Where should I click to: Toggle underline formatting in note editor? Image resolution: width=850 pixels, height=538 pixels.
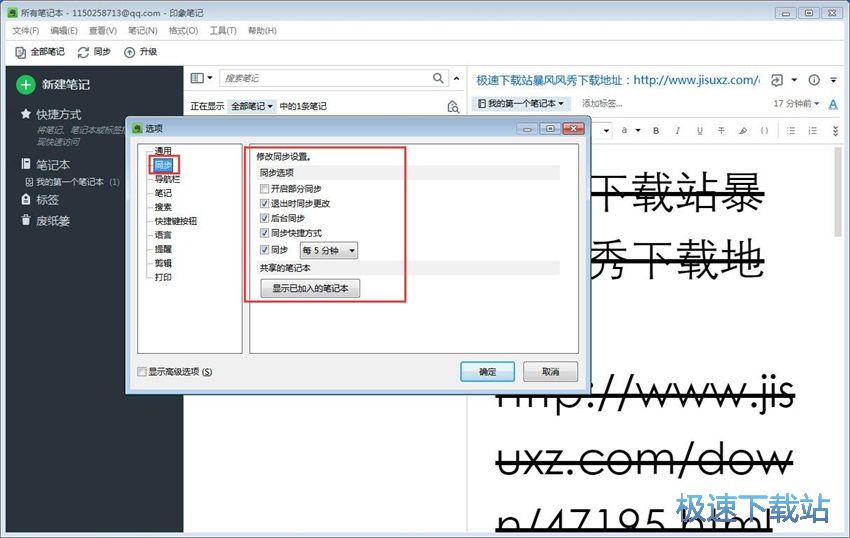[699, 131]
